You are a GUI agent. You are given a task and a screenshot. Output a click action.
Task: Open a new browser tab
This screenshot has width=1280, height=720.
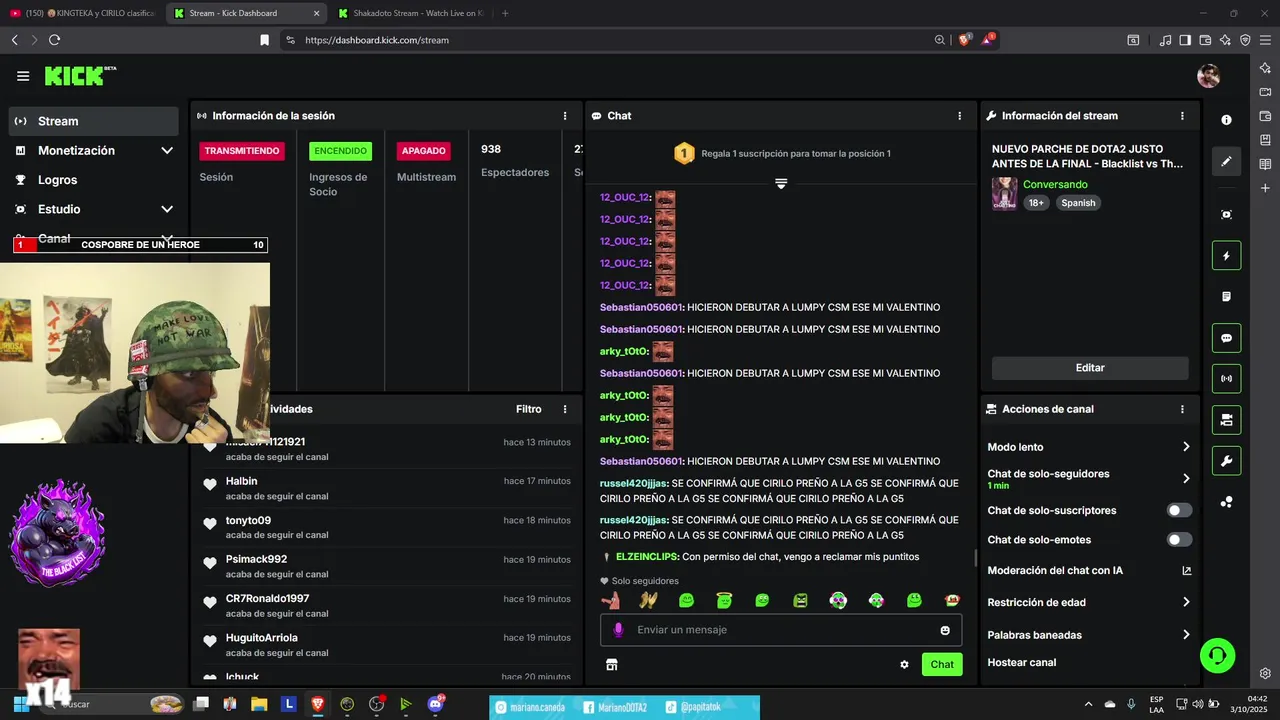click(505, 13)
